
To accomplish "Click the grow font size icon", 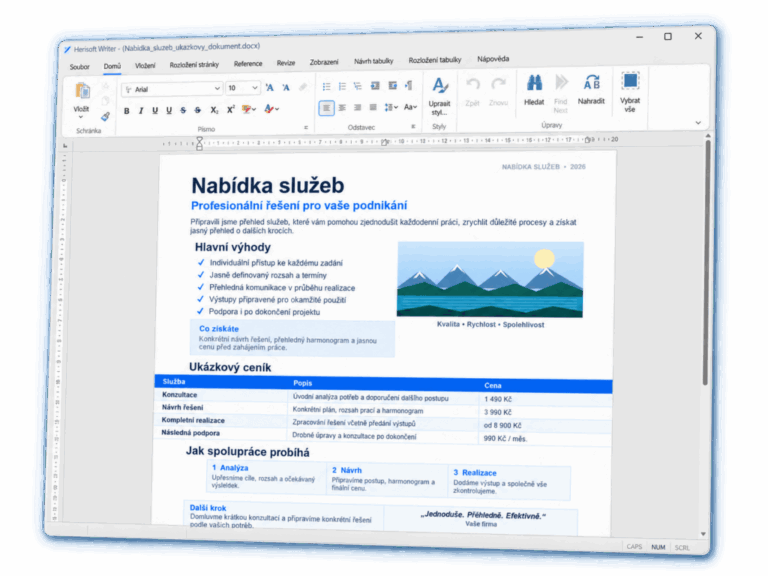I will [x=270, y=88].
